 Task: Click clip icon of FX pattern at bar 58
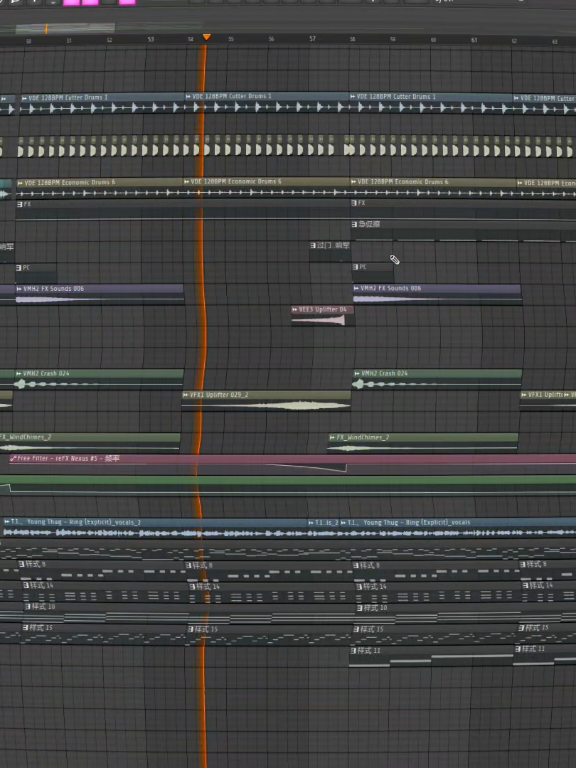(x=354, y=203)
